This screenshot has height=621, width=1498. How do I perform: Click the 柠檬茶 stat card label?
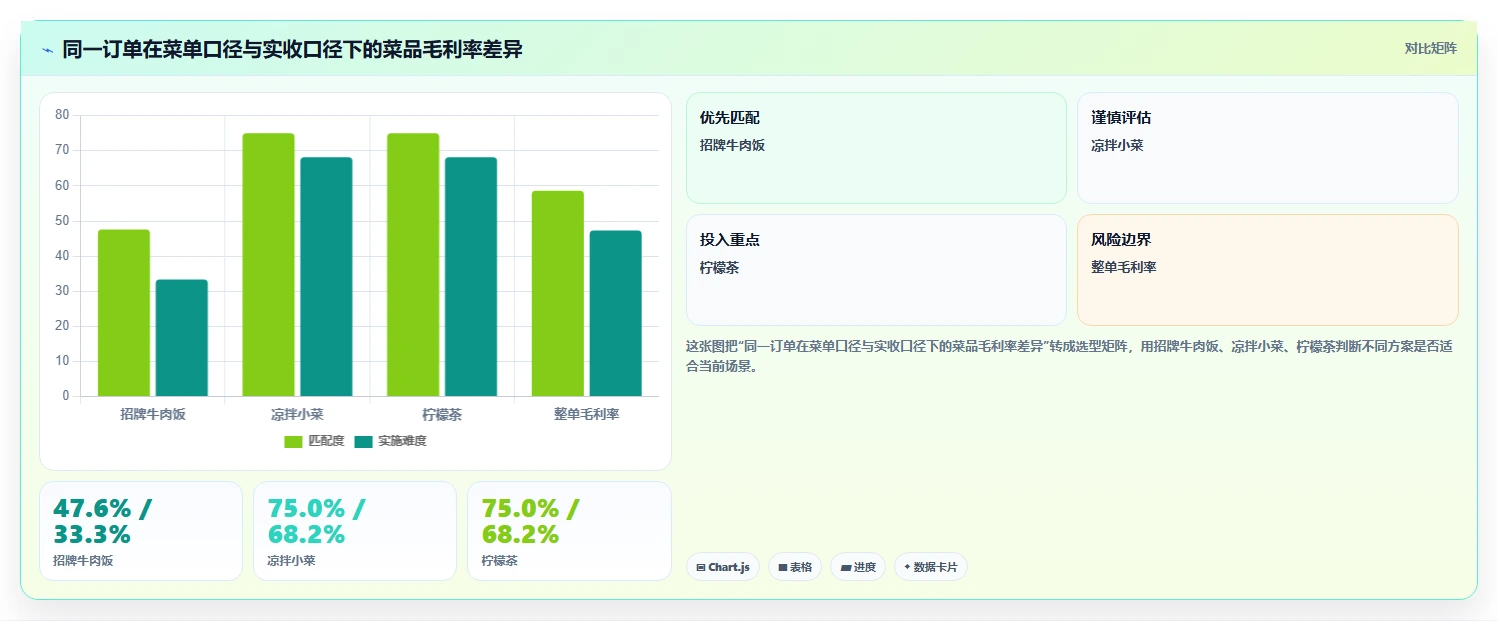(500, 561)
